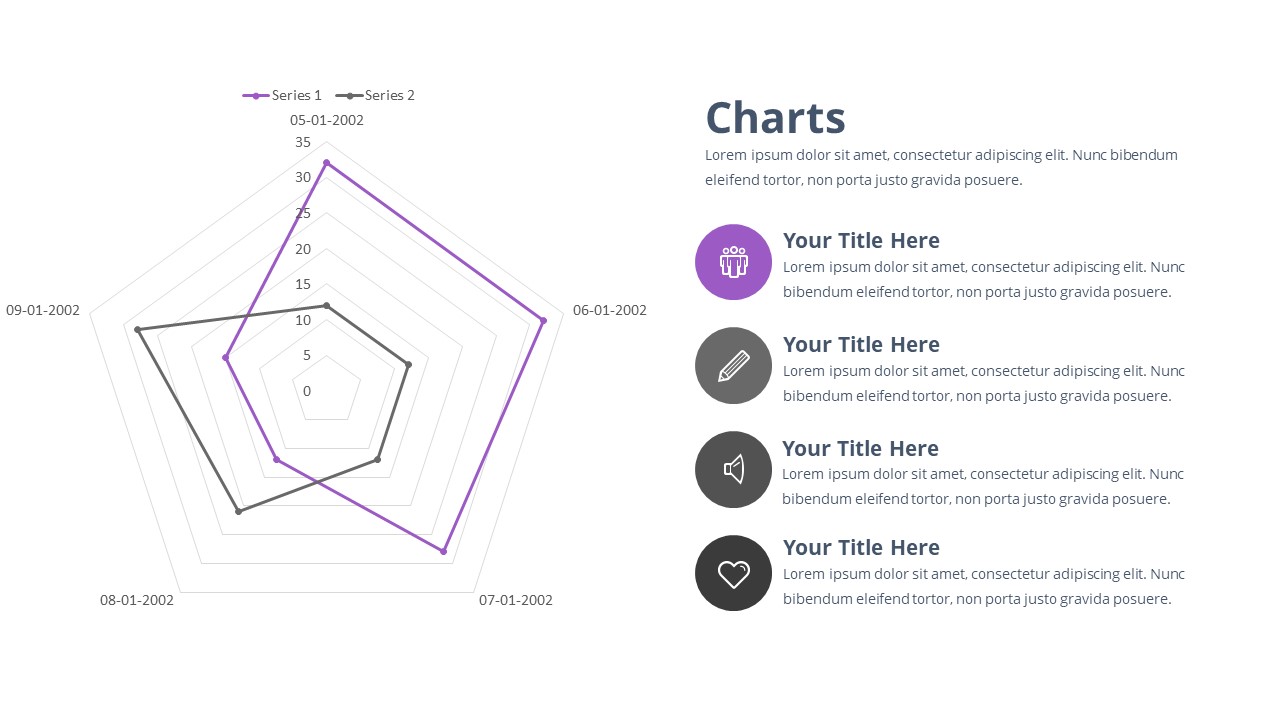Click second Your Title Here heading beside pencil

click(x=861, y=344)
